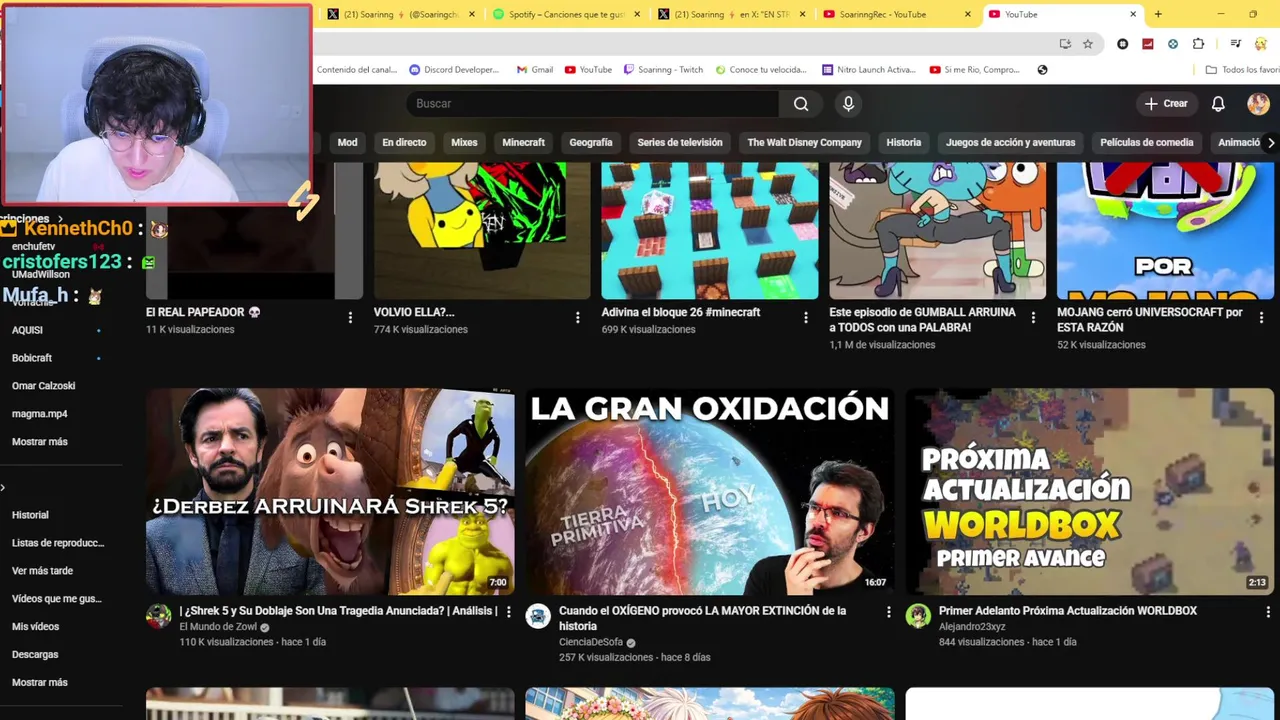Open the Nitro Launch Activa bookmark
Viewport: 1280px width, 720px height.
pos(868,70)
